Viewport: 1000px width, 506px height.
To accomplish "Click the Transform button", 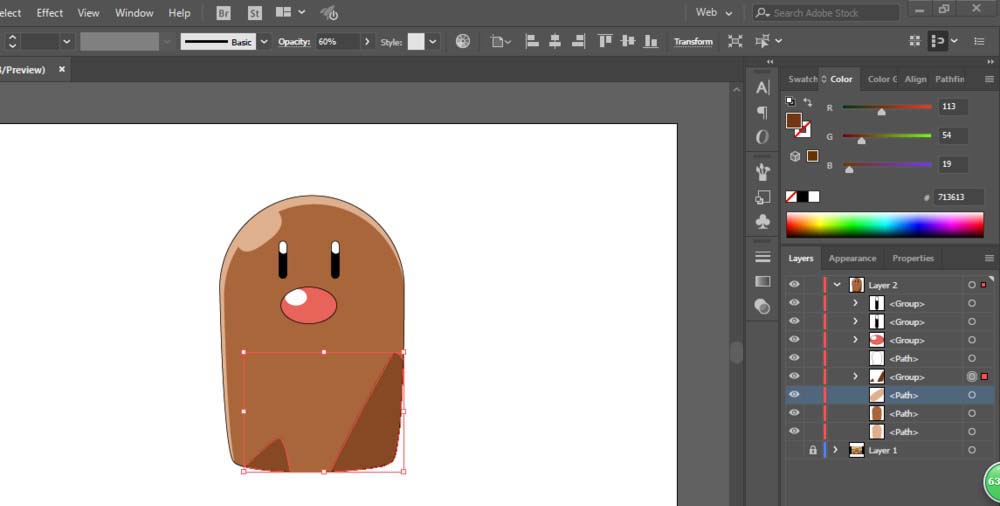I will tap(693, 41).
